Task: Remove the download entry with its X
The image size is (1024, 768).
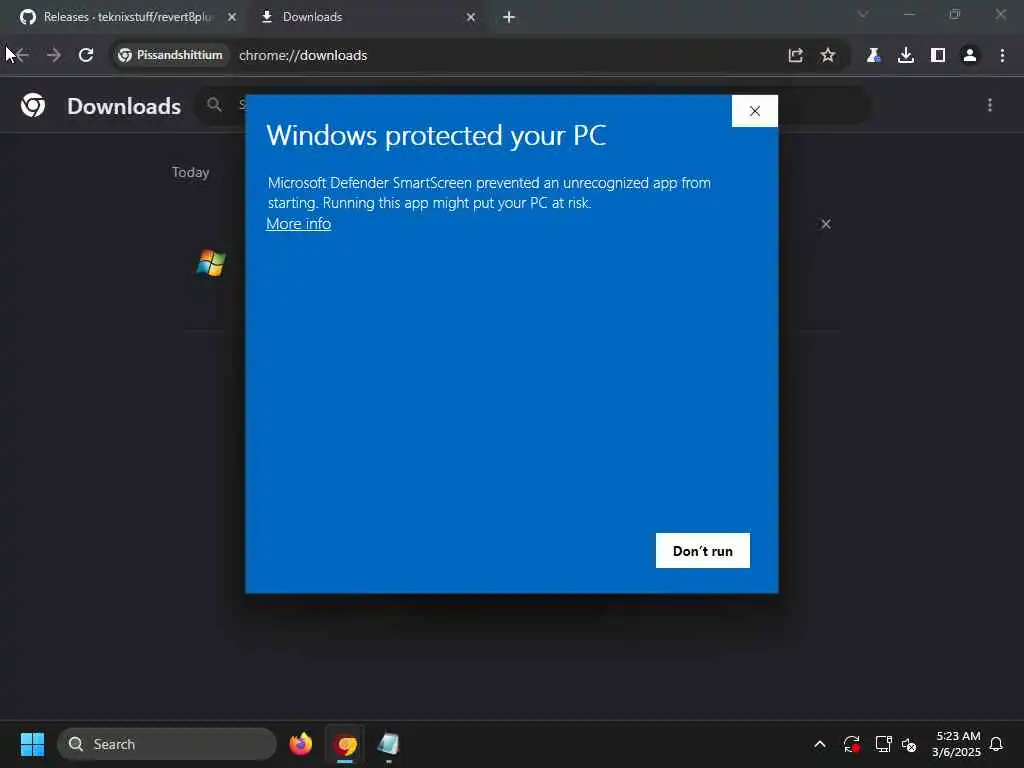Action: pyautogui.click(x=826, y=224)
